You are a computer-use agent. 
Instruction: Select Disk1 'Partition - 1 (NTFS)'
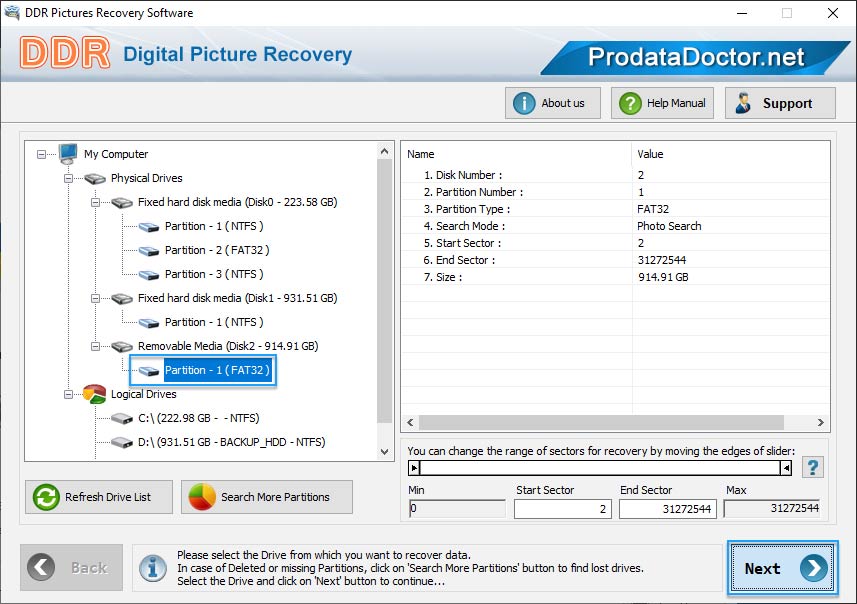[x=214, y=322]
